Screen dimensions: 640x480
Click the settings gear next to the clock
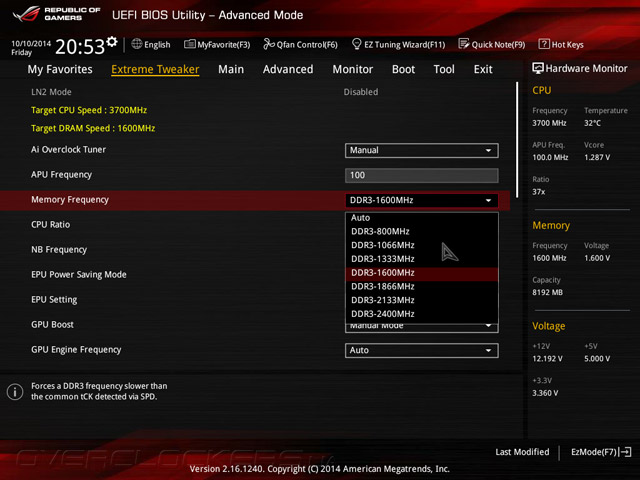point(112,41)
